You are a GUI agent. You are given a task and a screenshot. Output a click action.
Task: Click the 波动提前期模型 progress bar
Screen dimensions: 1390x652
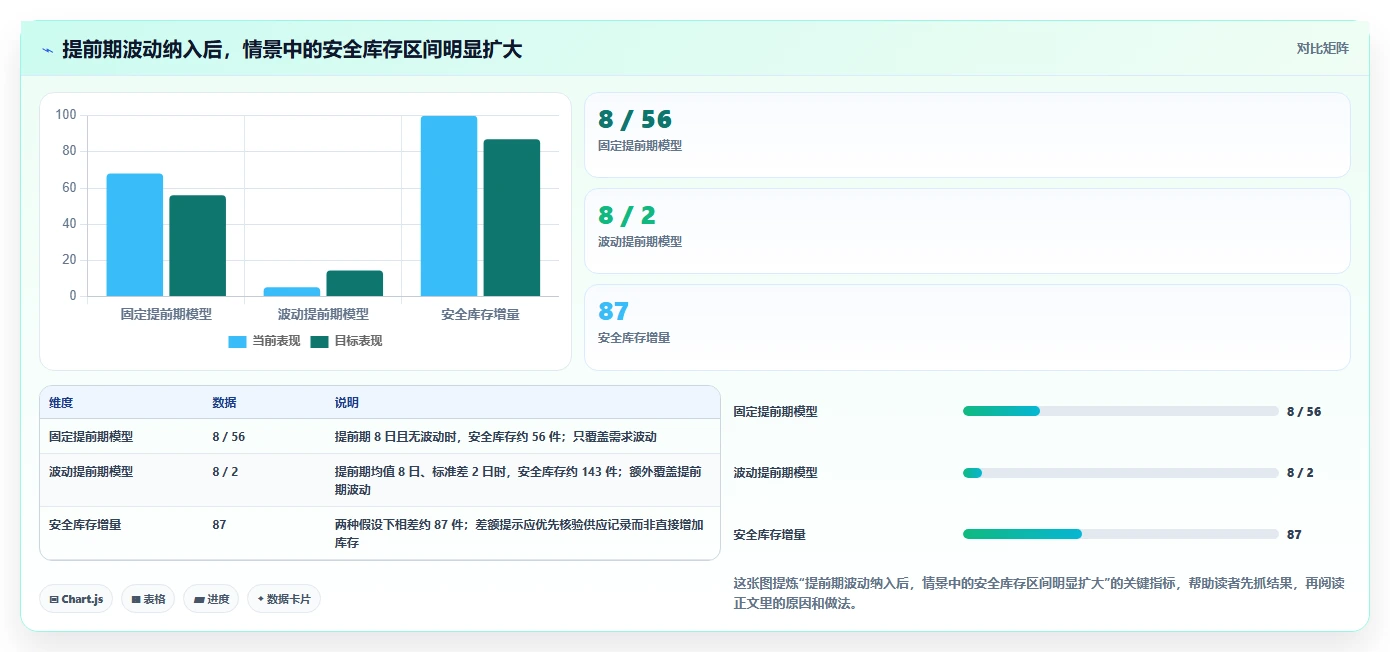[x=1120, y=473]
